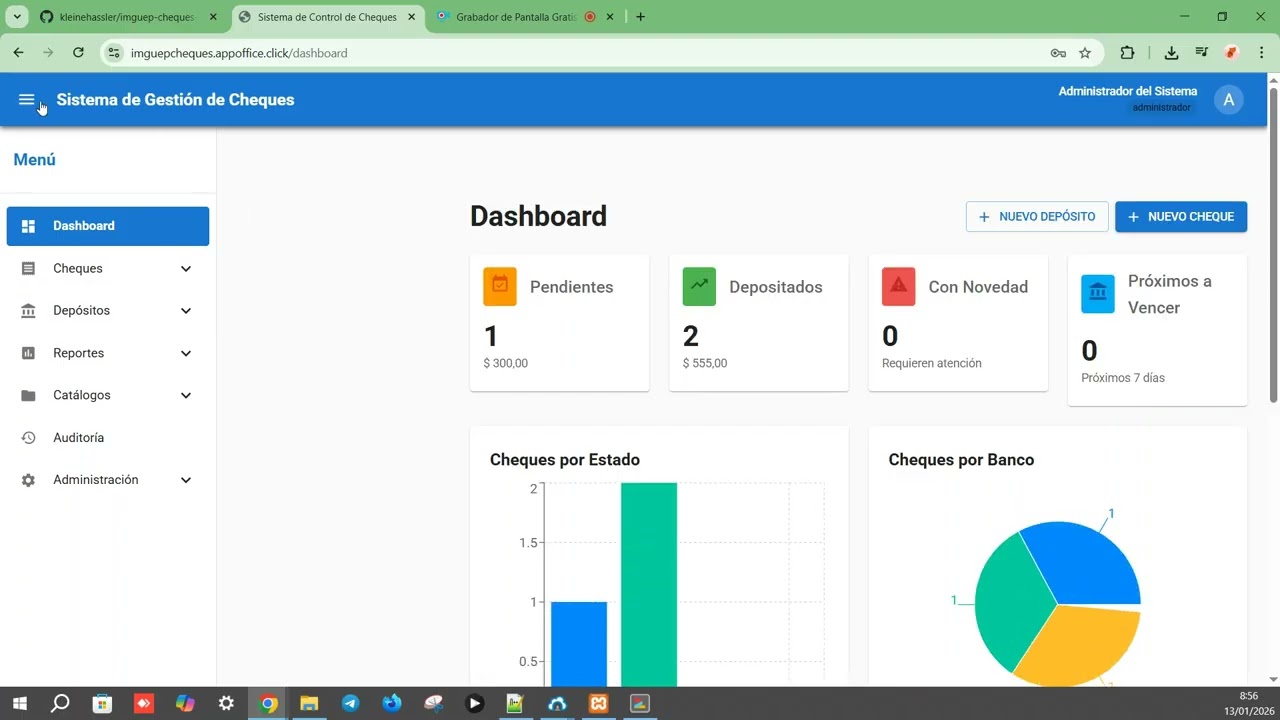1280x720 pixels.
Task: Click the Nuevo Depósito button
Action: tap(1037, 217)
